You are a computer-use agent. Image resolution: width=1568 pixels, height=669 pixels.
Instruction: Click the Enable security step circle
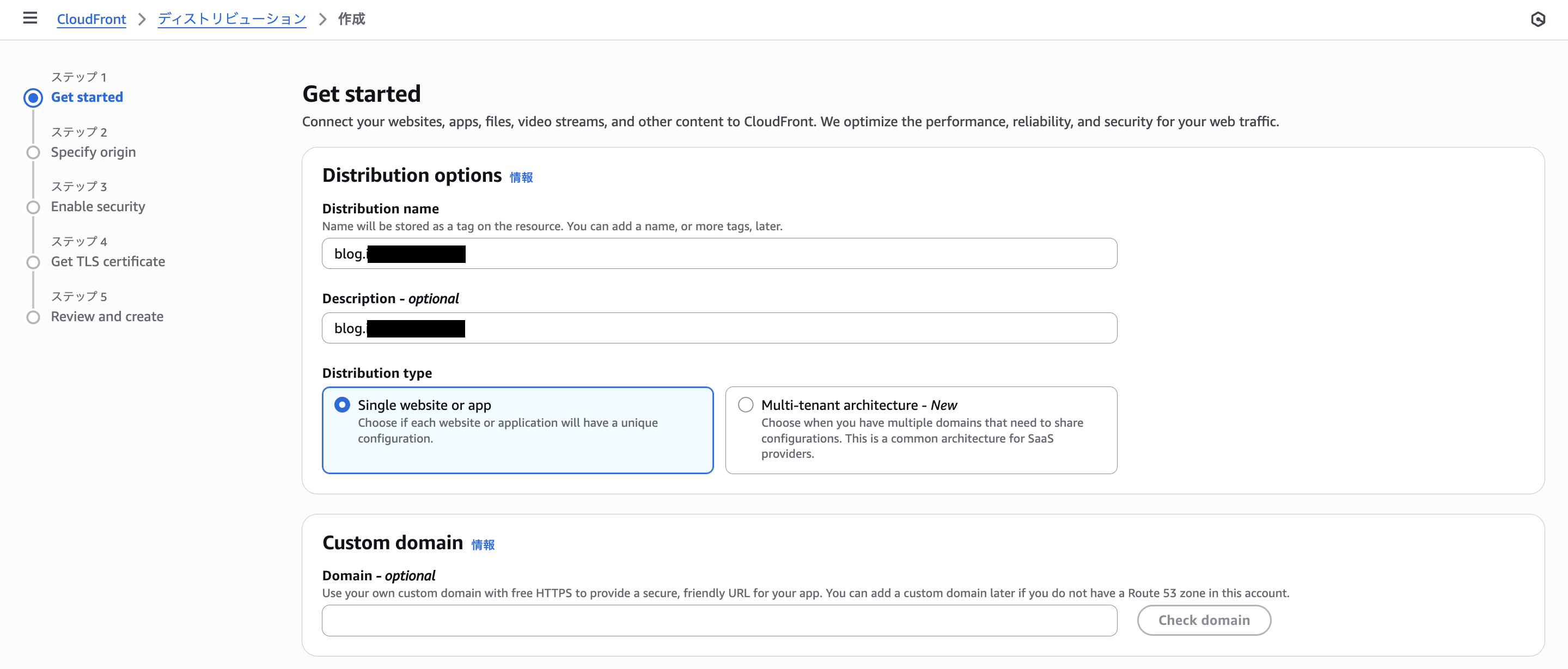click(x=33, y=207)
